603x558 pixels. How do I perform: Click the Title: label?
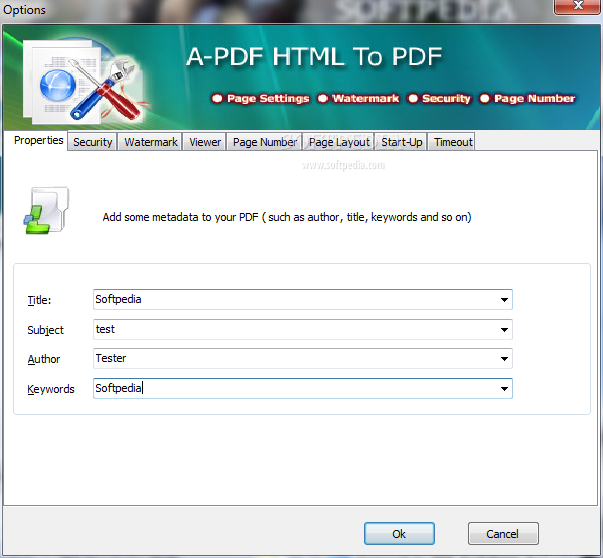[39, 300]
